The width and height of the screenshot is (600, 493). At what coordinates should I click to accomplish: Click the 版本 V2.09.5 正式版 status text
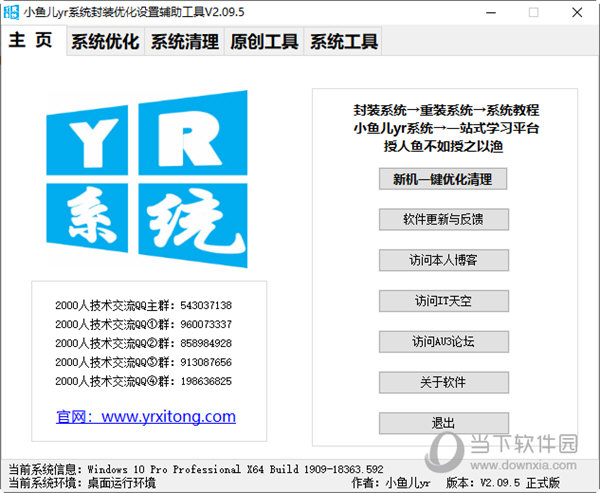[x=503, y=483]
